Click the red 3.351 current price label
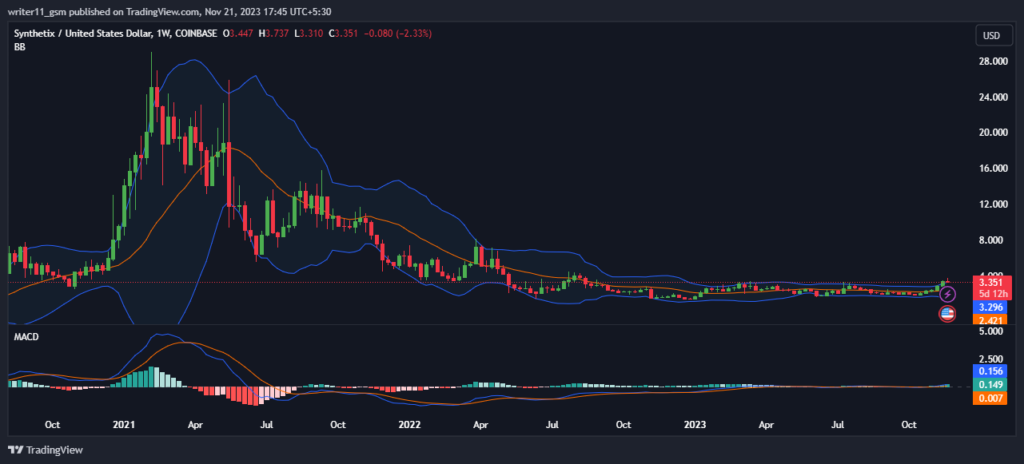1024x464 pixels. [x=991, y=282]
